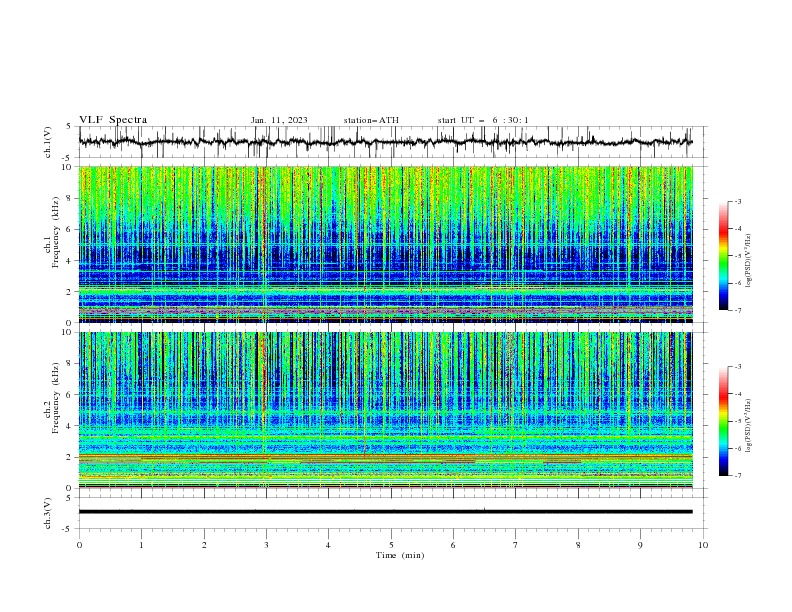Click the "5" volt tick of the ch.1(V) panel
792x612 pixels.
(70, 126)
